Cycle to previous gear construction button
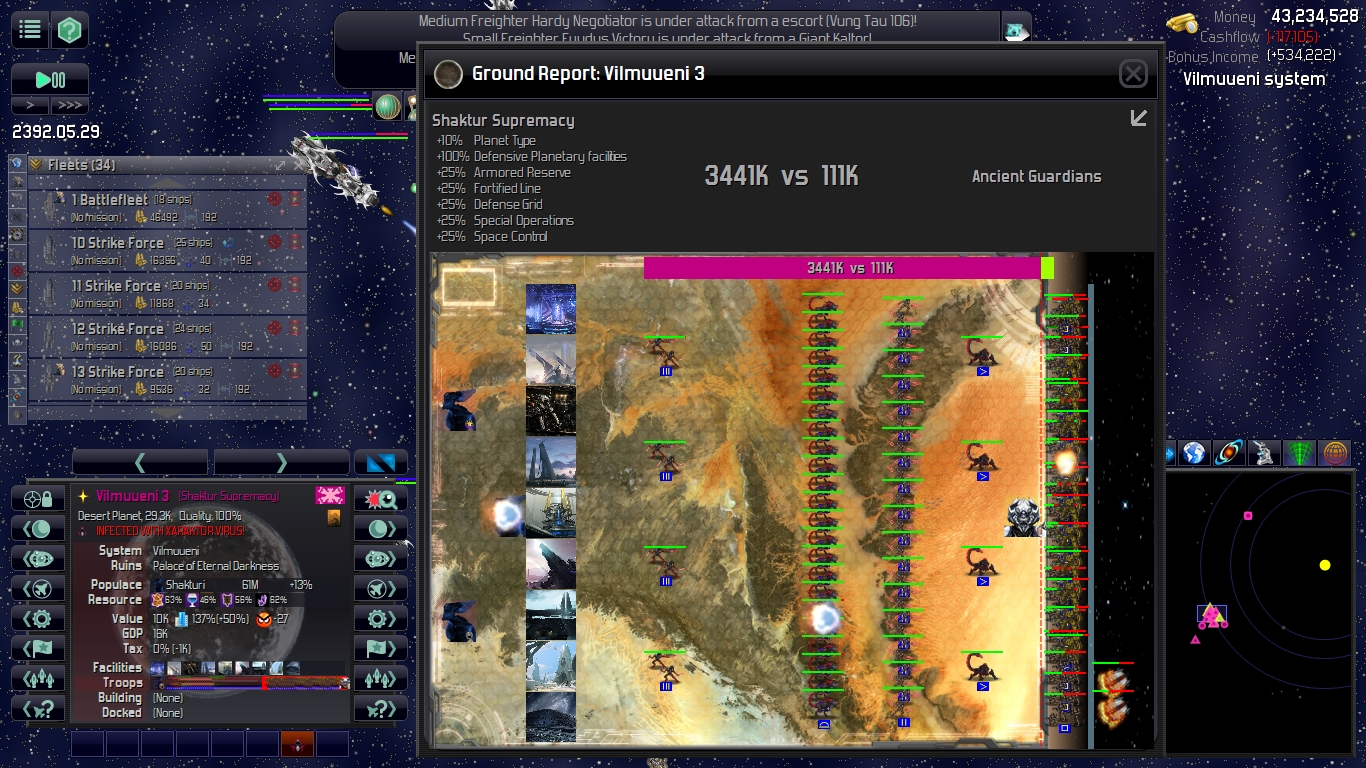This screenshot has width=1366, height=768. [38, 619]
